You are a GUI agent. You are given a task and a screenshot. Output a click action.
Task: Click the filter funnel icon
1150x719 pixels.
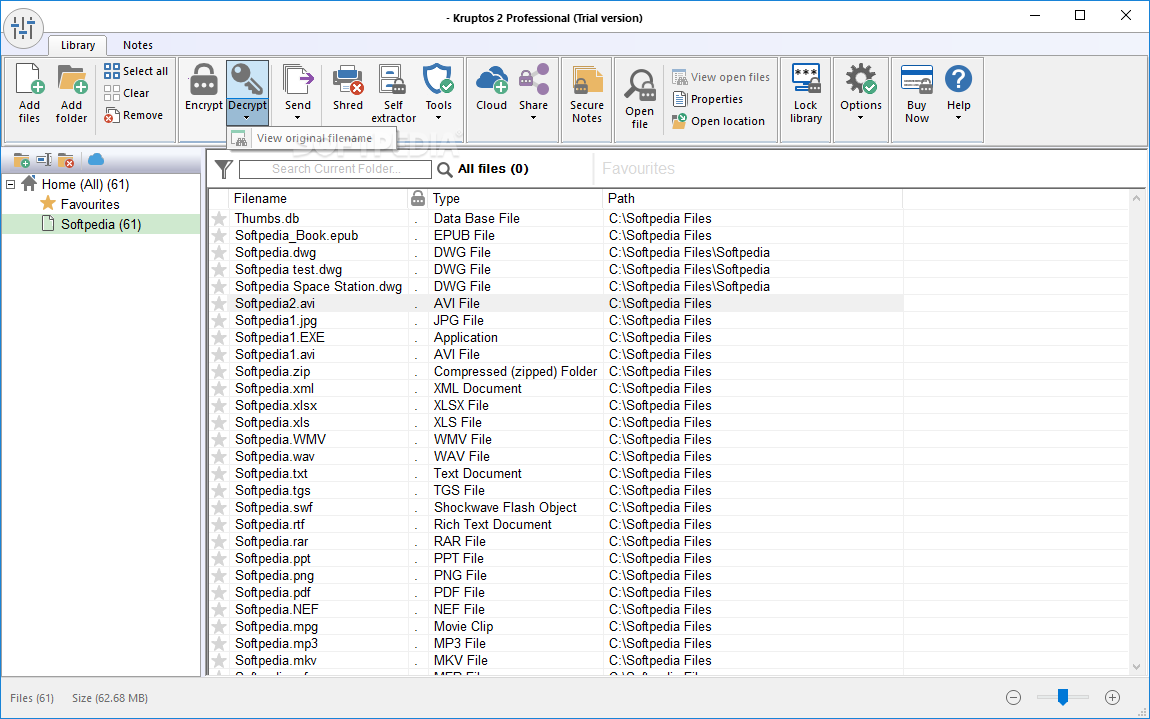[224, 169]
